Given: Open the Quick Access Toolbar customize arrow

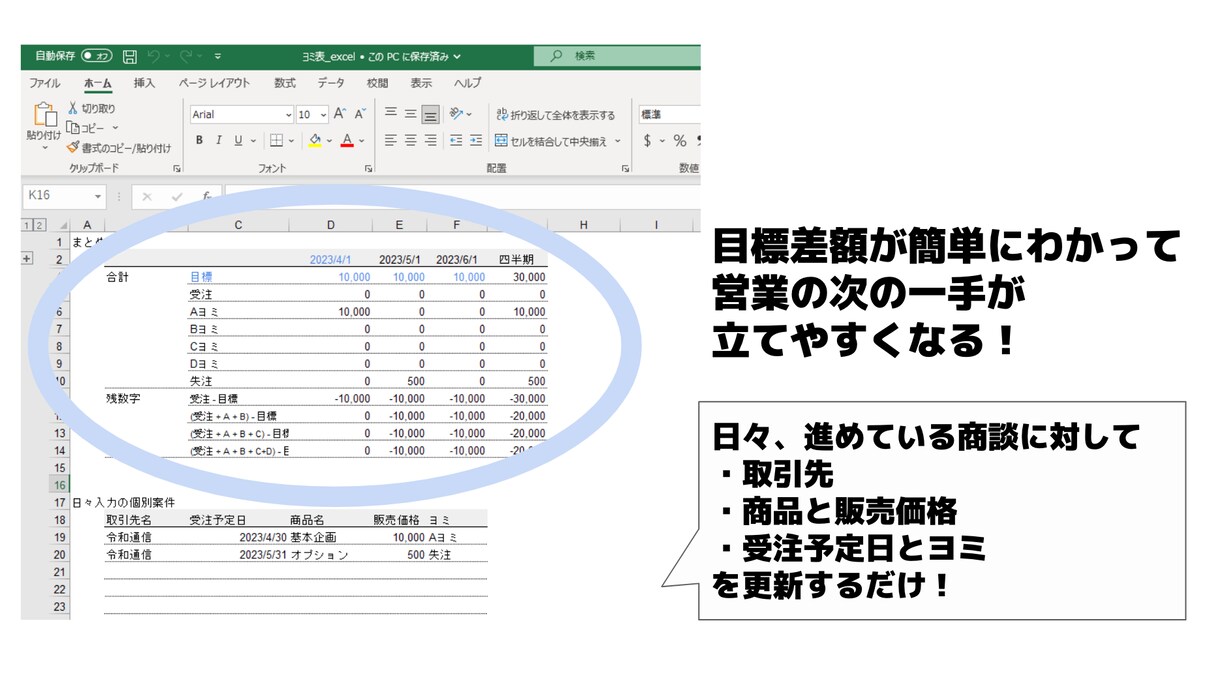Looking at the screenshot, I should point(218,57).
